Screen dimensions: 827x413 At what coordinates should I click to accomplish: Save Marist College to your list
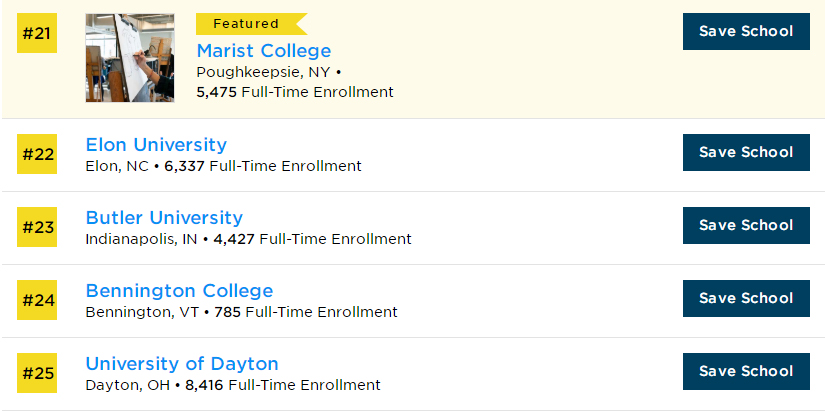point(745,32)
